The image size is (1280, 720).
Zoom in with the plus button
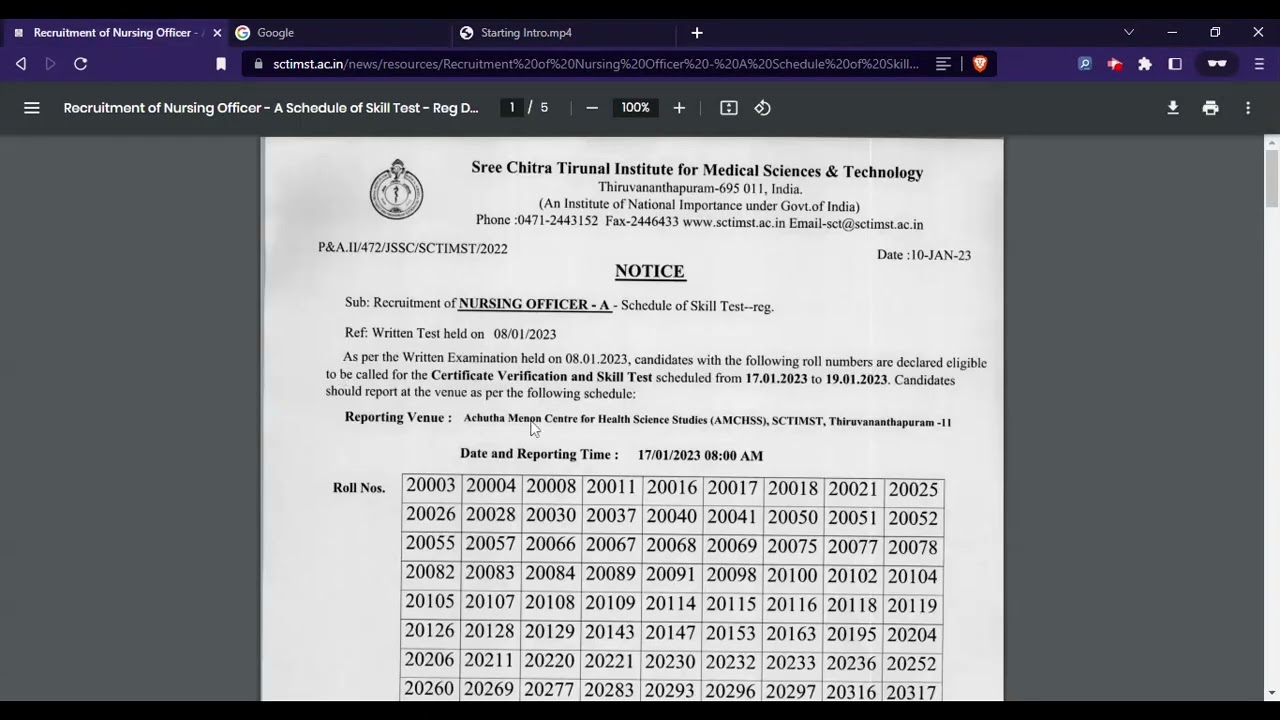[679, 108]
